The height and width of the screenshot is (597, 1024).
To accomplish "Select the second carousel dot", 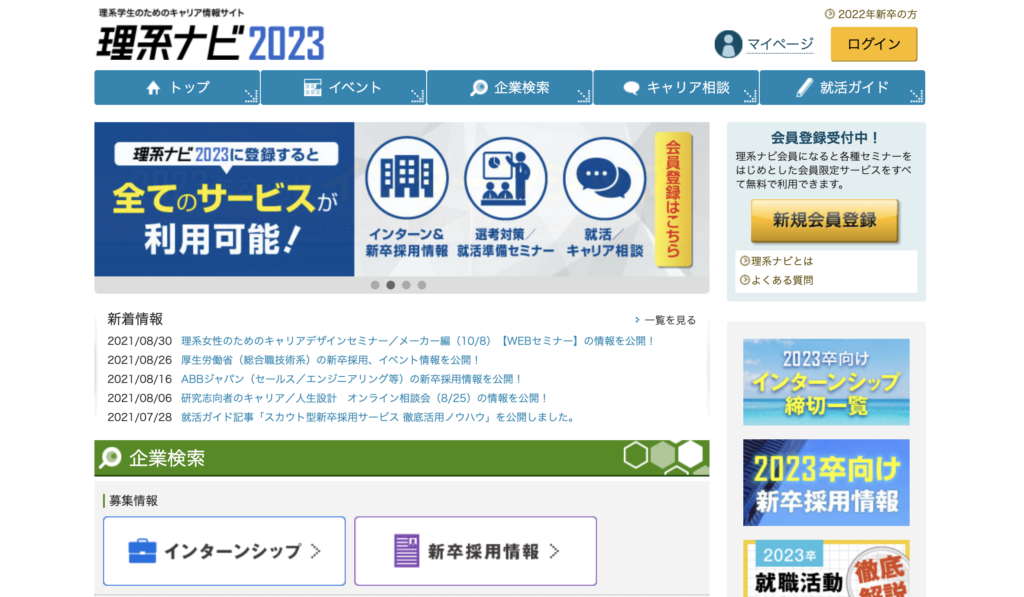I will coord(391,285).
